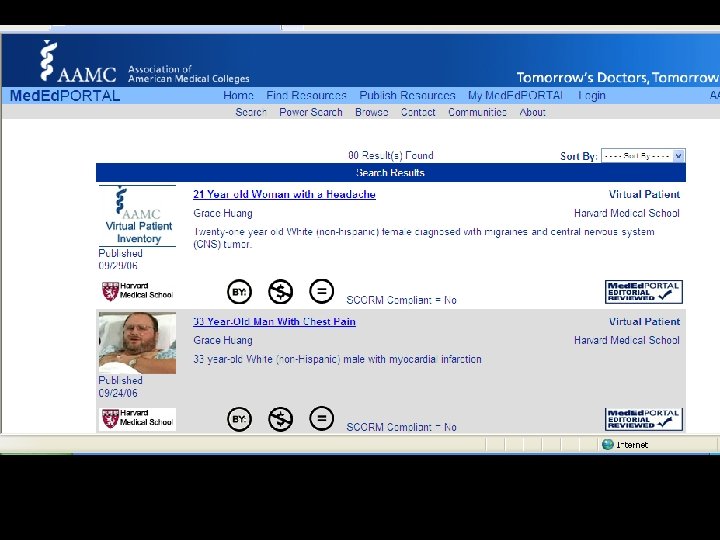Select Contact in the submenu
Image resolution: width=720 pixels, height=540 pixels.
[x=418, y=112]
